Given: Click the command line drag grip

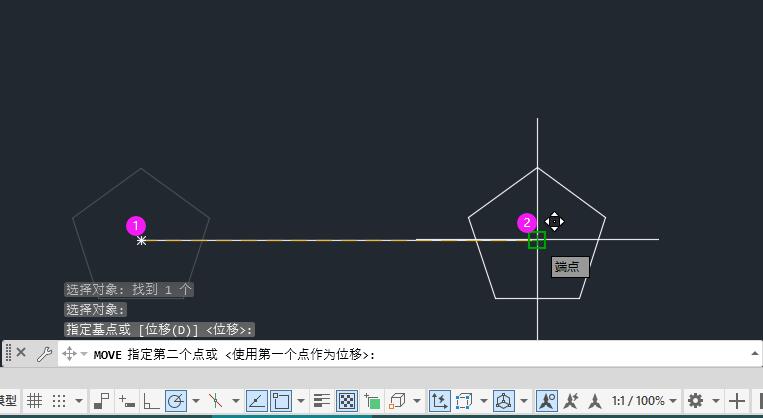Looking at the screenshot, I should 8,353.
